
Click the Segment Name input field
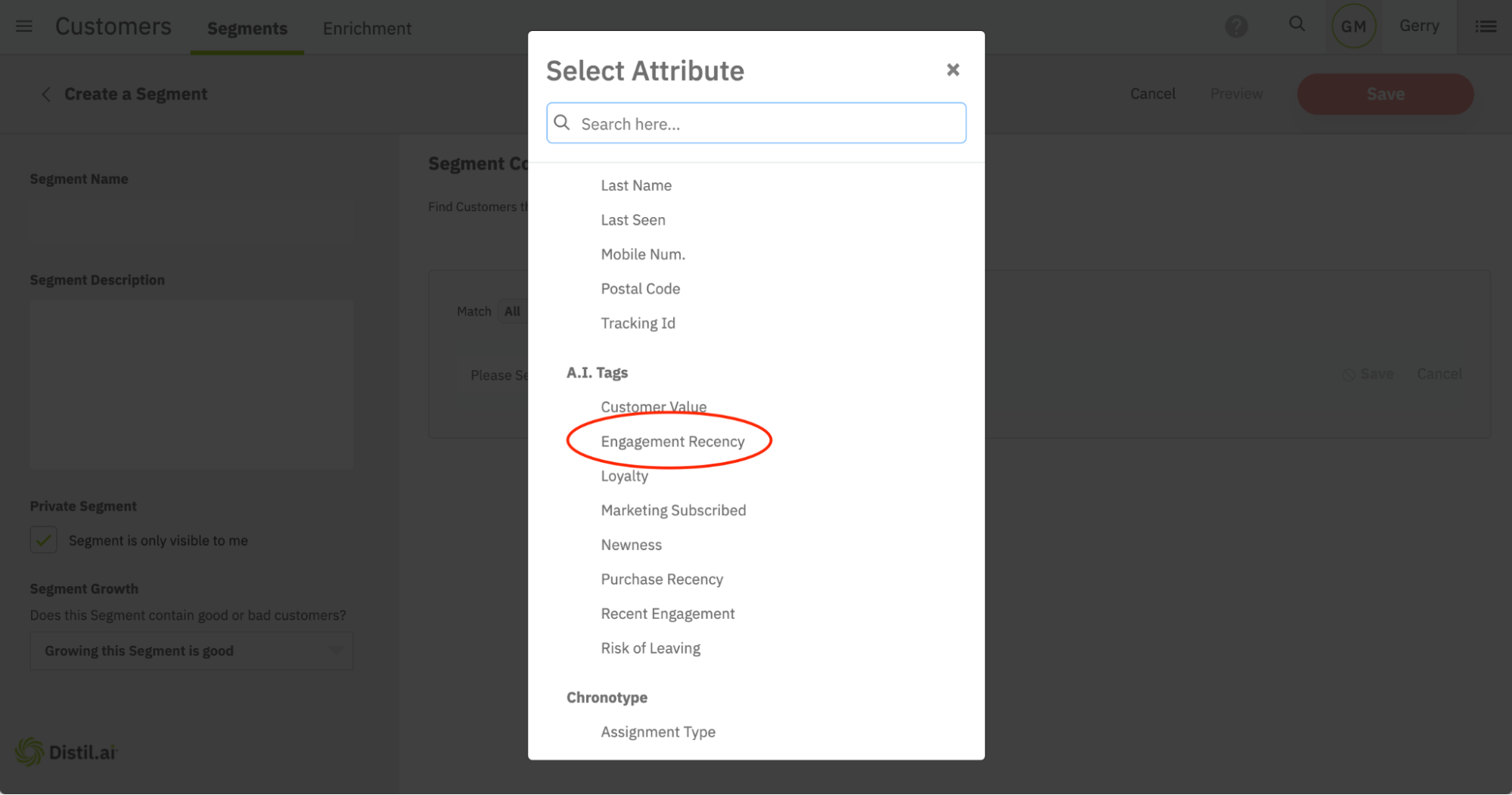click(x=191, y=223)
